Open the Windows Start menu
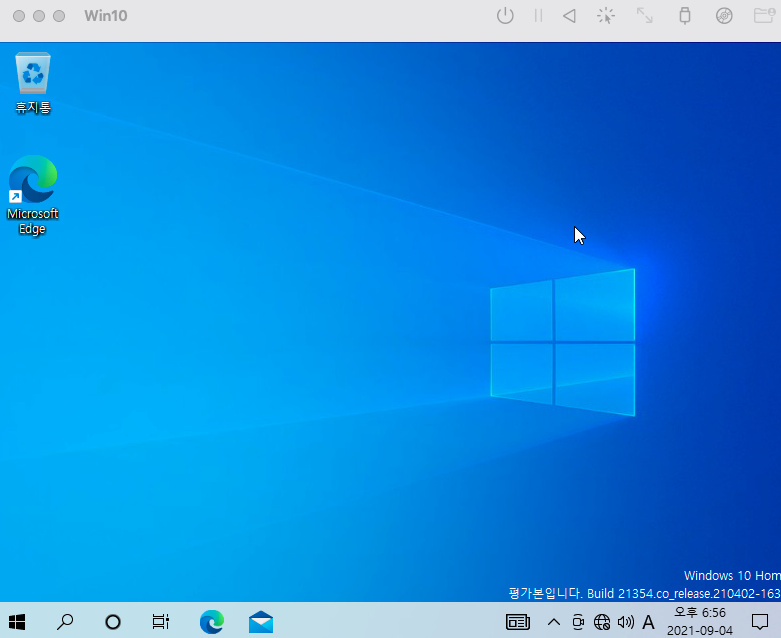This screenshot has width=781, height=638. point(17,622)
